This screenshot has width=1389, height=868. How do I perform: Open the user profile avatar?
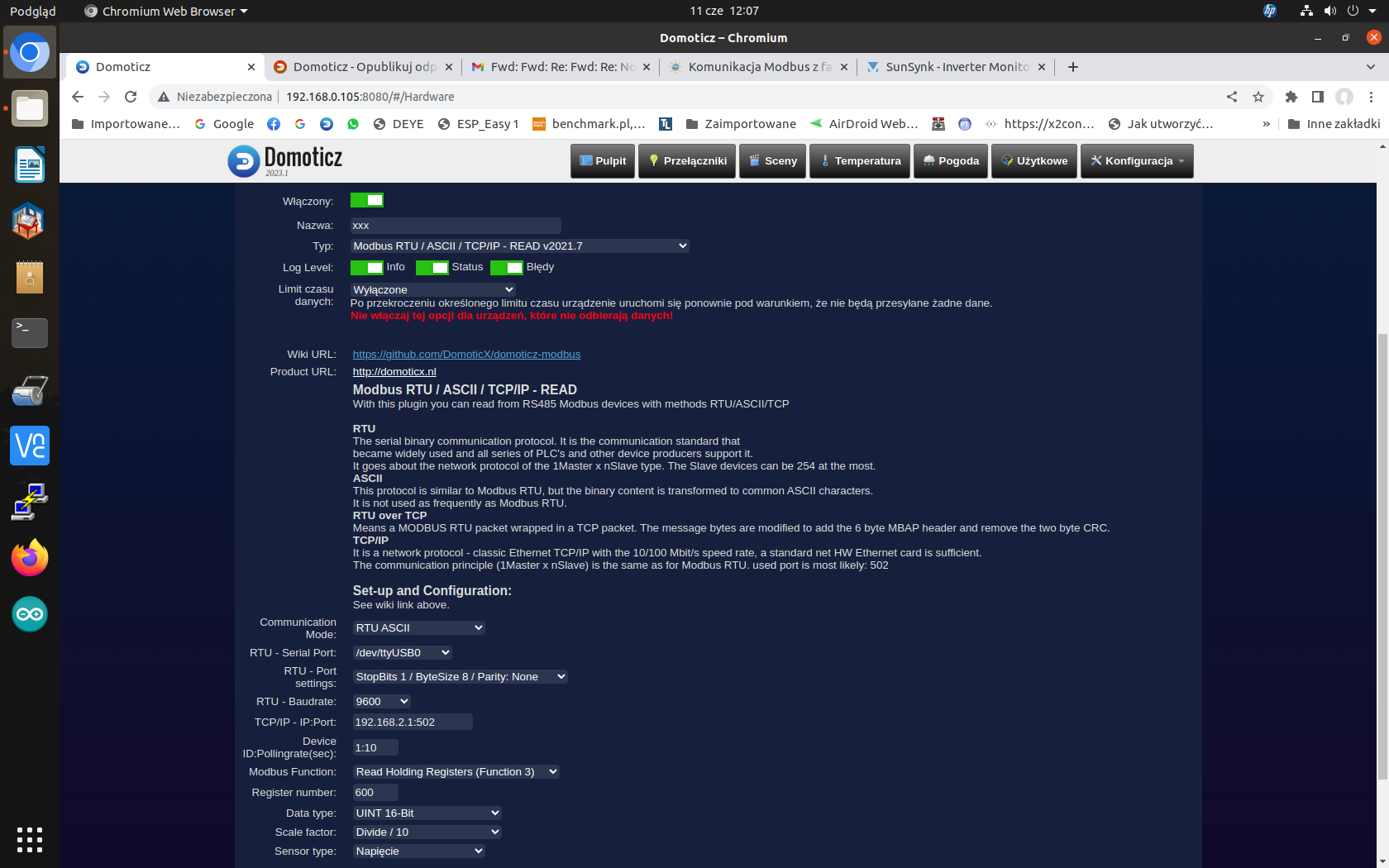[x=1344, y=97]
